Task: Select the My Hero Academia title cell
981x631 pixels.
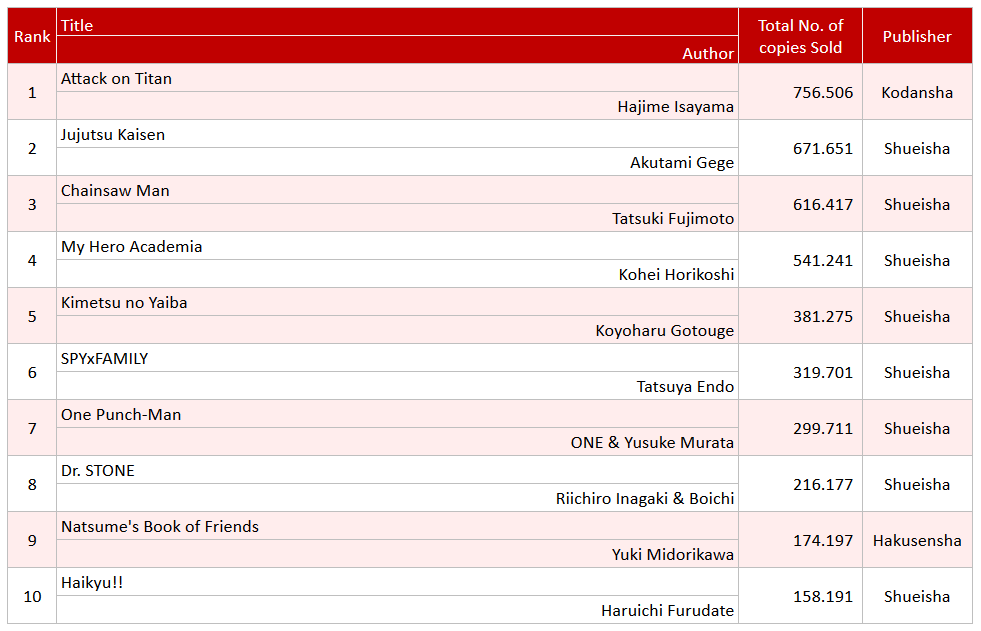Action: pos(397,246)
